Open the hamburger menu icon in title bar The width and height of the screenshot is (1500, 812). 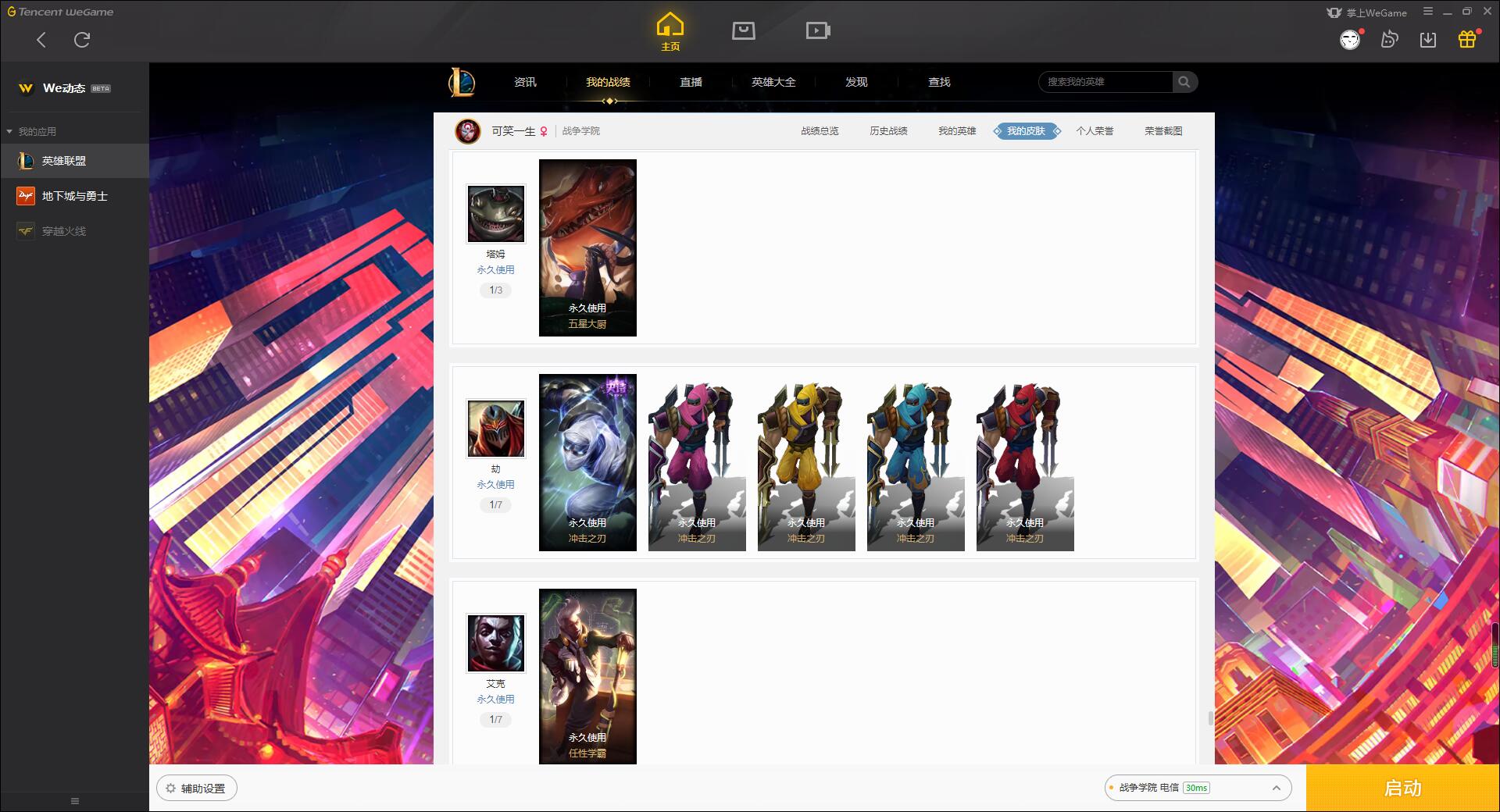coord(1427,12)
